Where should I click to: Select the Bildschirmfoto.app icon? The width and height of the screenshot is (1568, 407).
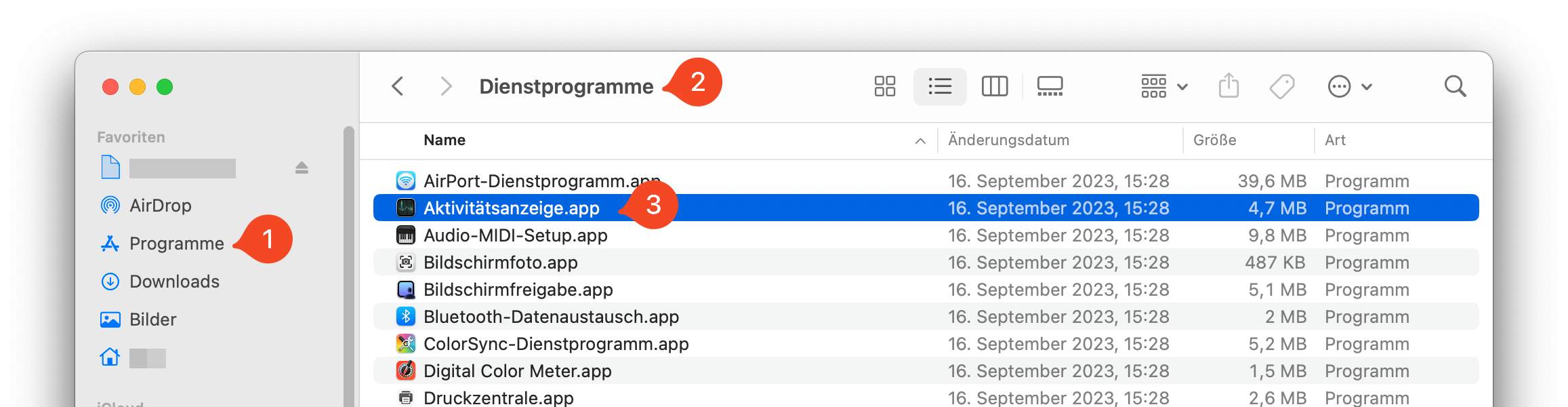point(406,263)
